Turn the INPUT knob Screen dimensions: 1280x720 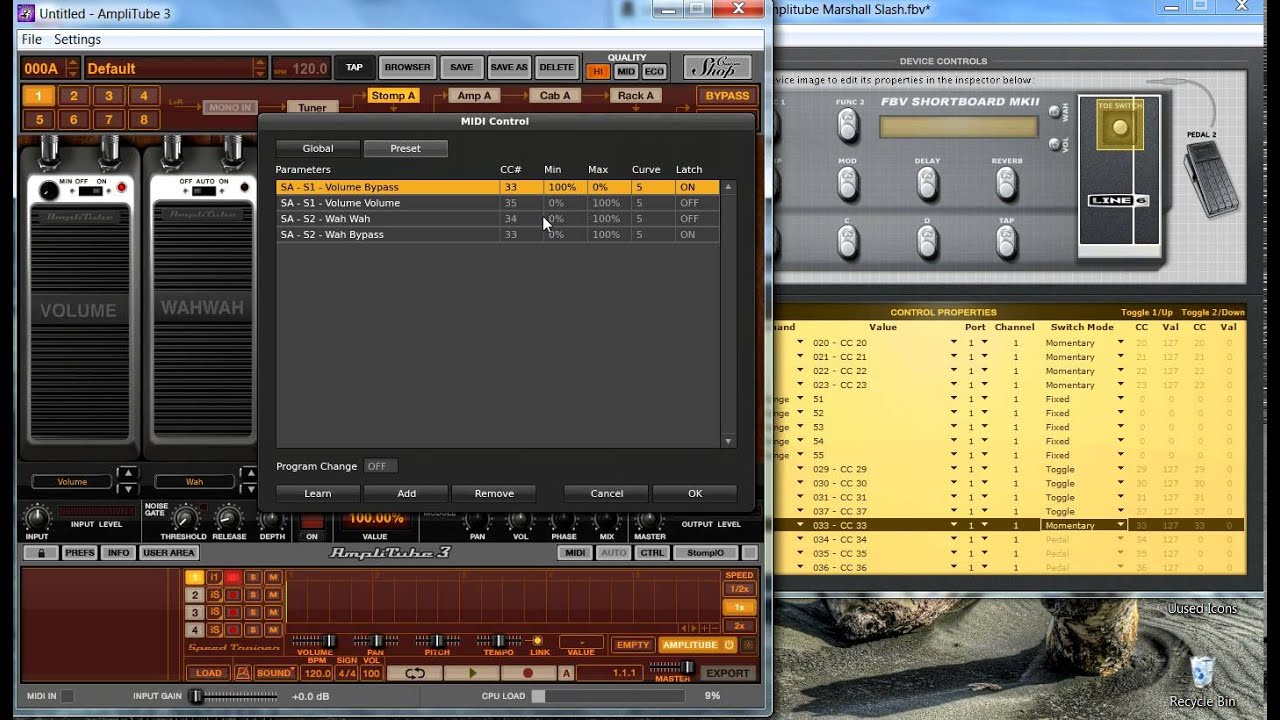tap(37, 518)
